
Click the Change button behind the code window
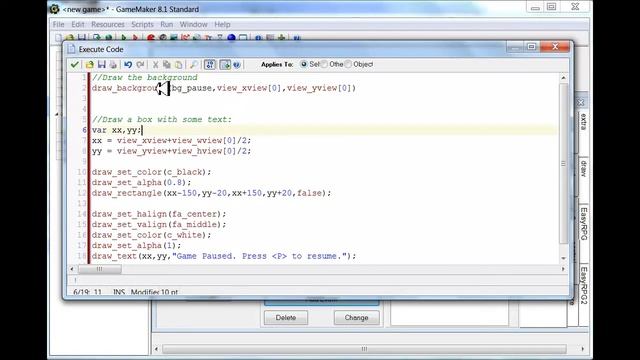[x=356, y=318]
